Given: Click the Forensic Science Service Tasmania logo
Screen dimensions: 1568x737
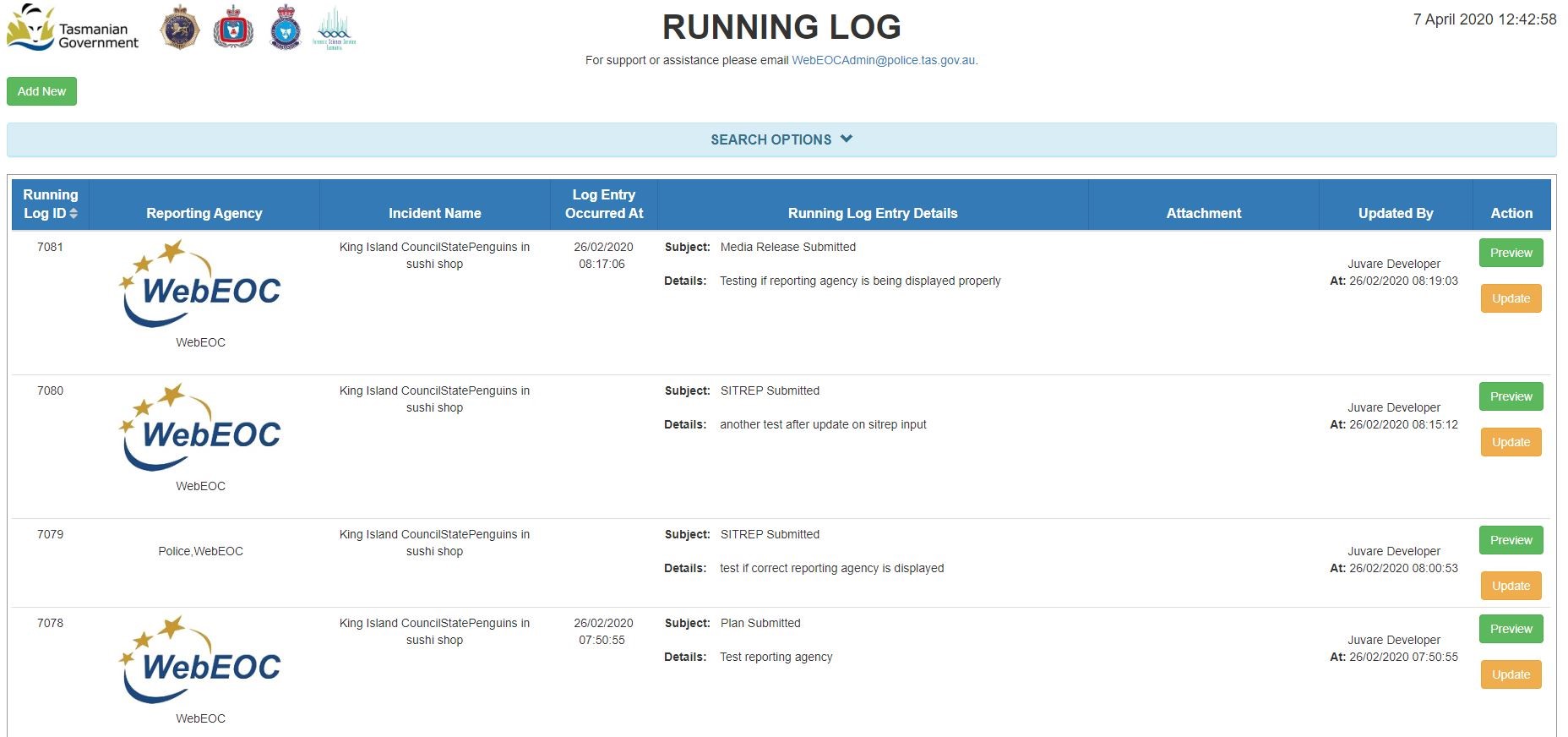Looking at the screenshot, I should point(335,30).
